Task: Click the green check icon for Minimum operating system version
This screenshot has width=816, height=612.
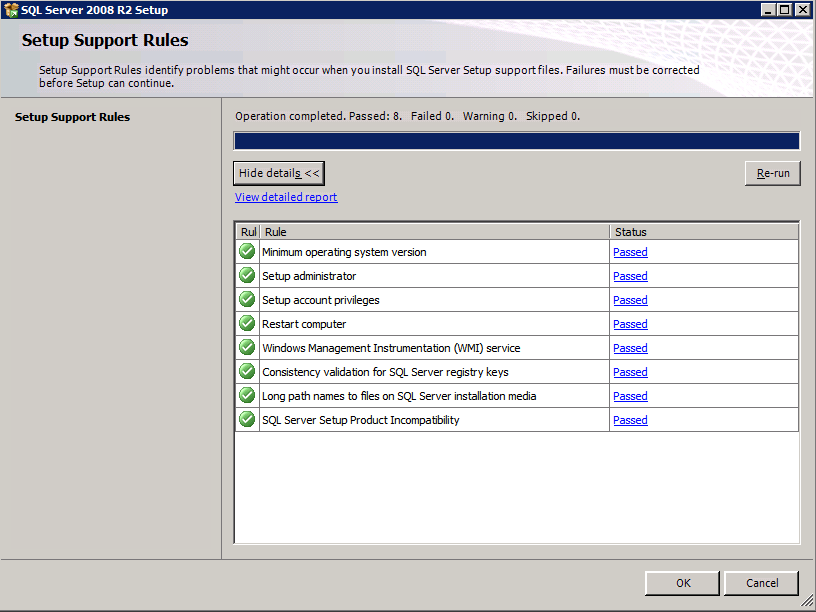Action: point(247,251)
